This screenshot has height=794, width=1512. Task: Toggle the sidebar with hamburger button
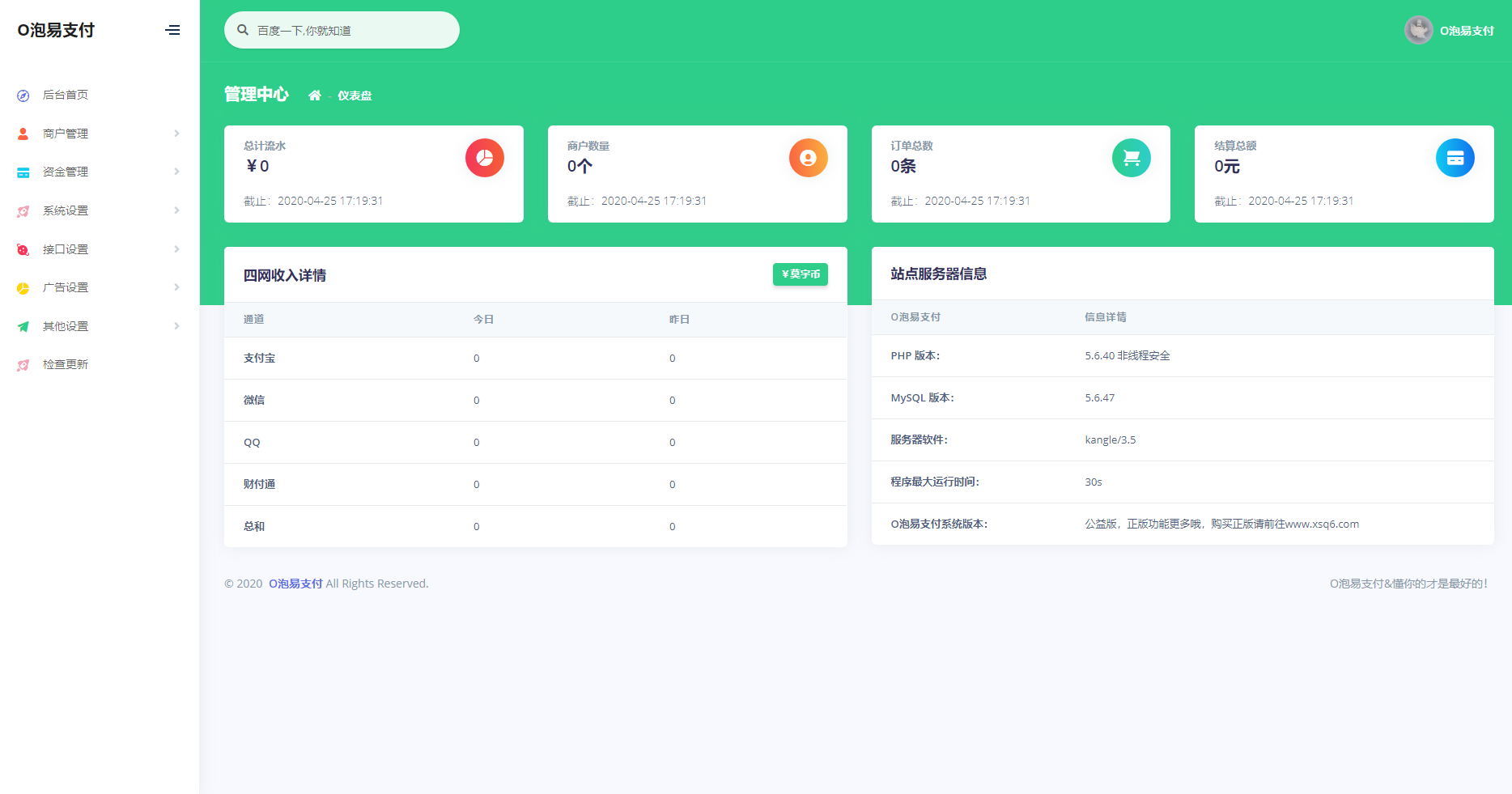coord(172,30)
